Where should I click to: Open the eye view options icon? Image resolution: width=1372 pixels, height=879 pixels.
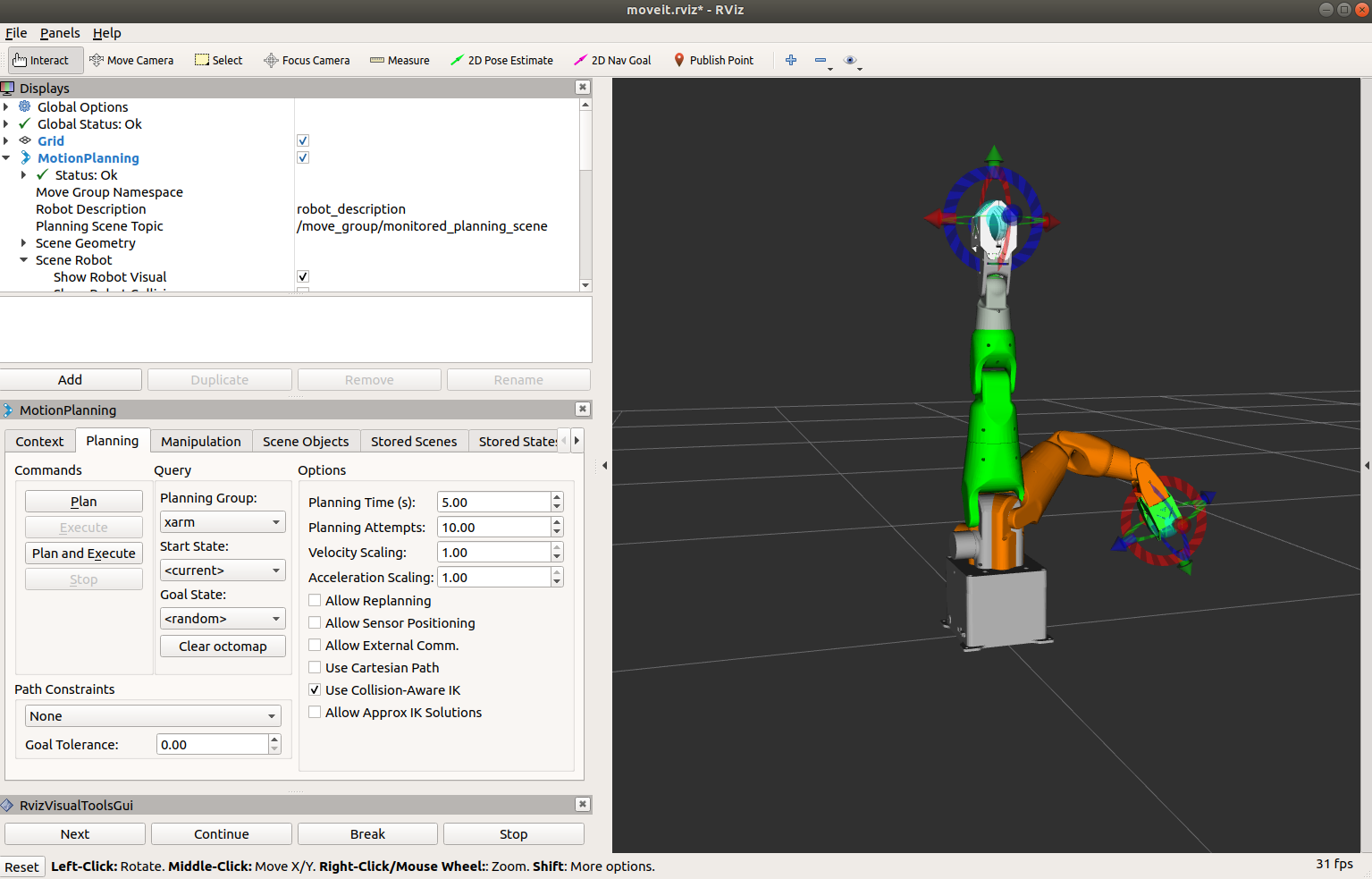click(850, 60)
